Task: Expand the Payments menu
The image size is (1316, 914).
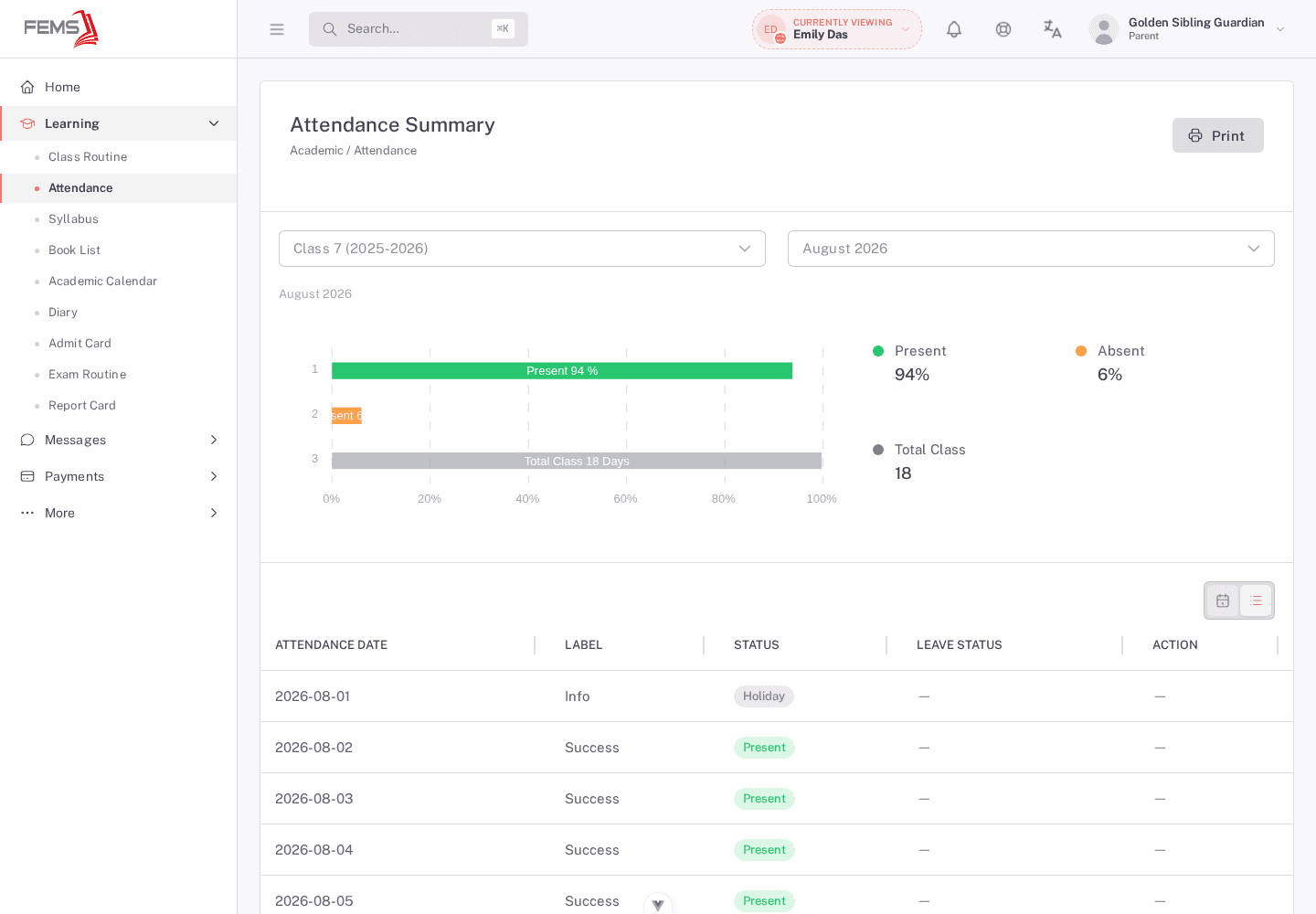Action: pos(119,476)
